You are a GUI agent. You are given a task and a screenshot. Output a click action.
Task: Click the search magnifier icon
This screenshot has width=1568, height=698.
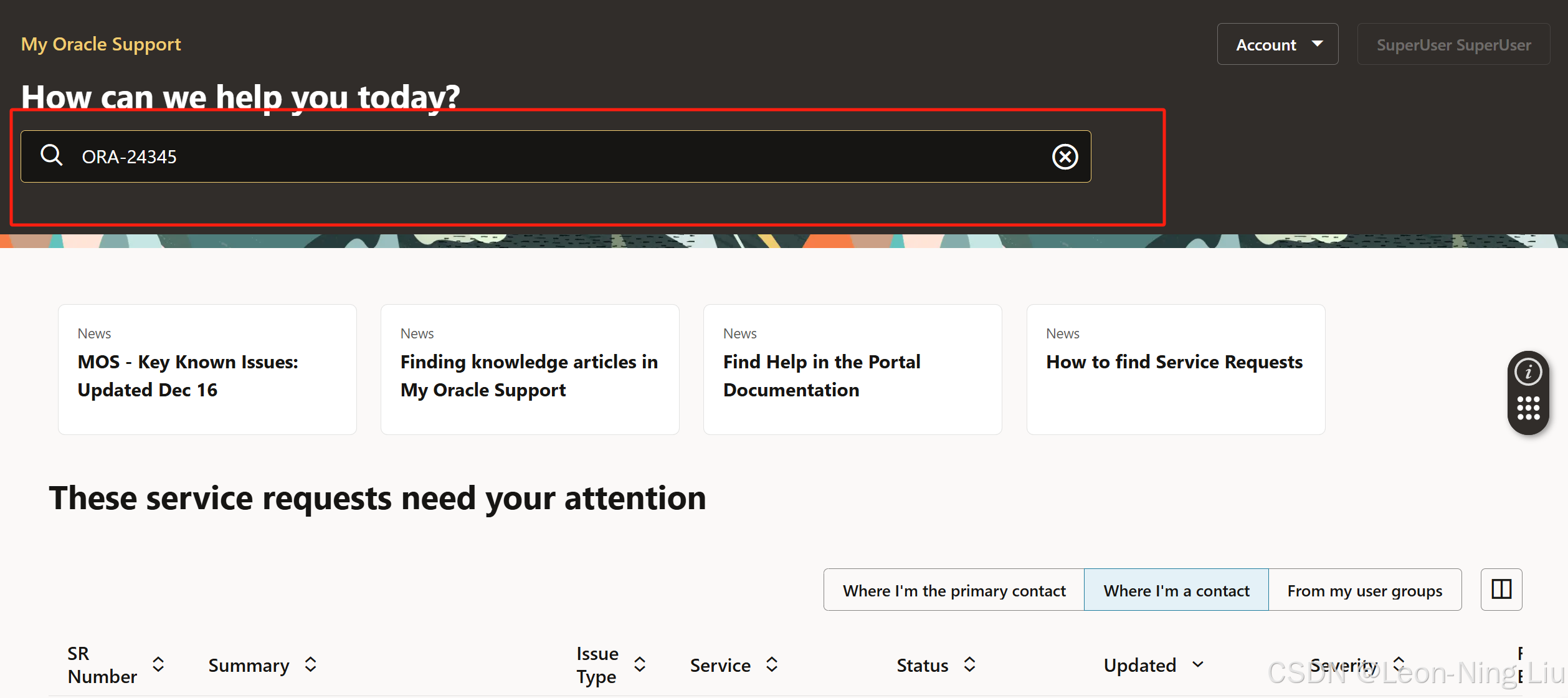point(51,155)
